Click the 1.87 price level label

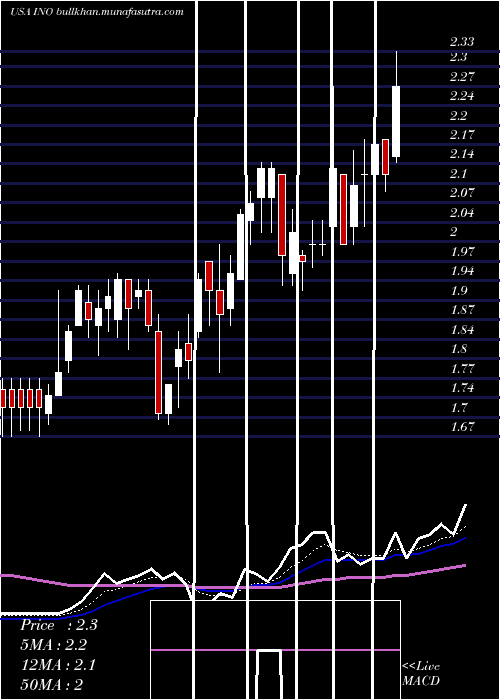462,309
